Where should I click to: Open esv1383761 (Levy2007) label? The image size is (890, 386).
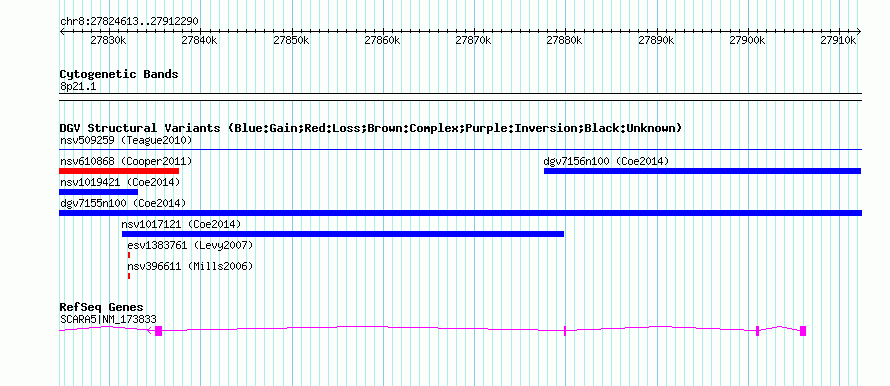coord(190,245)
